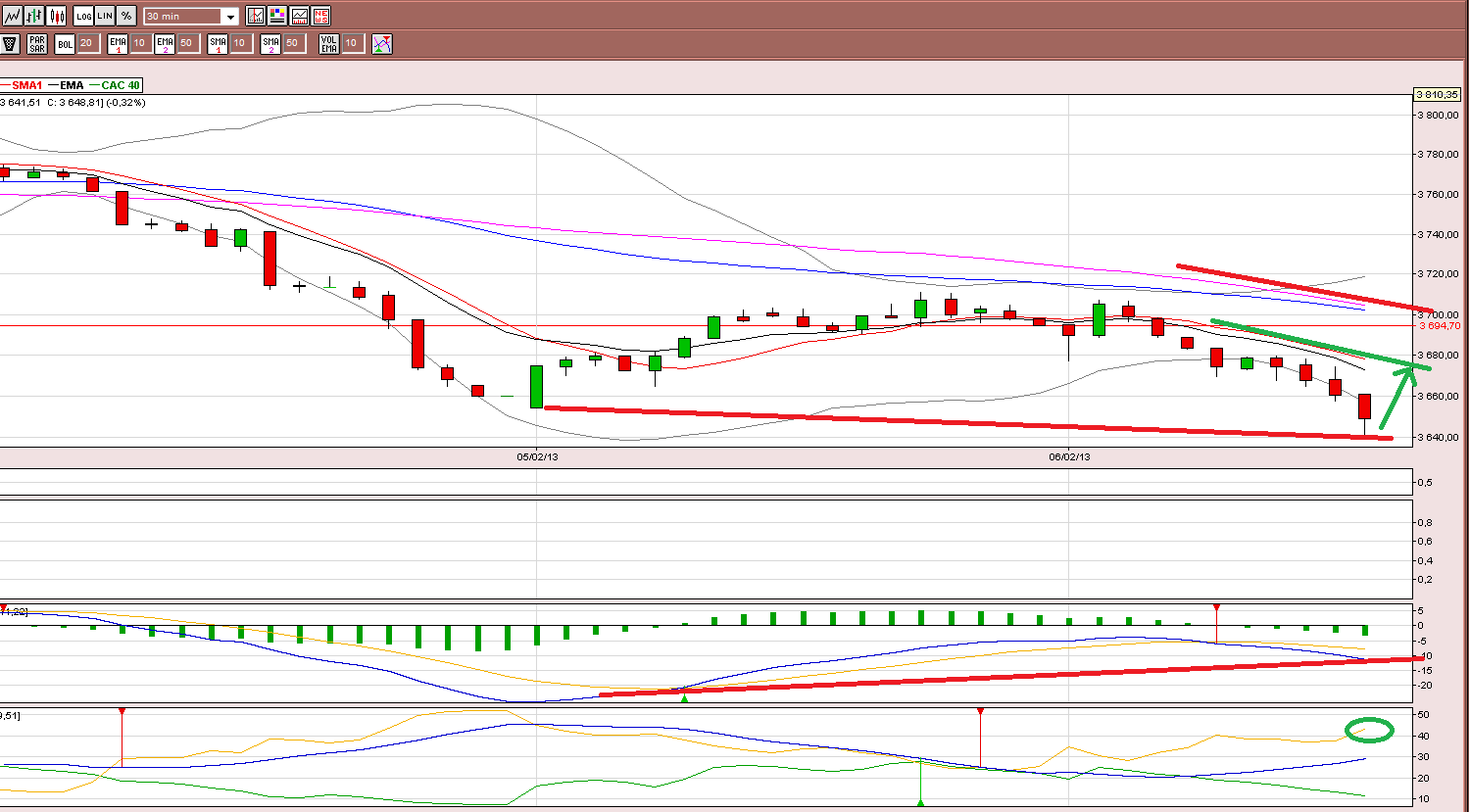Viewport: 1470px width, 812px height.
Task: Toggle the LIN scale button
Action: pyautogui.click(x=105, y=16)
